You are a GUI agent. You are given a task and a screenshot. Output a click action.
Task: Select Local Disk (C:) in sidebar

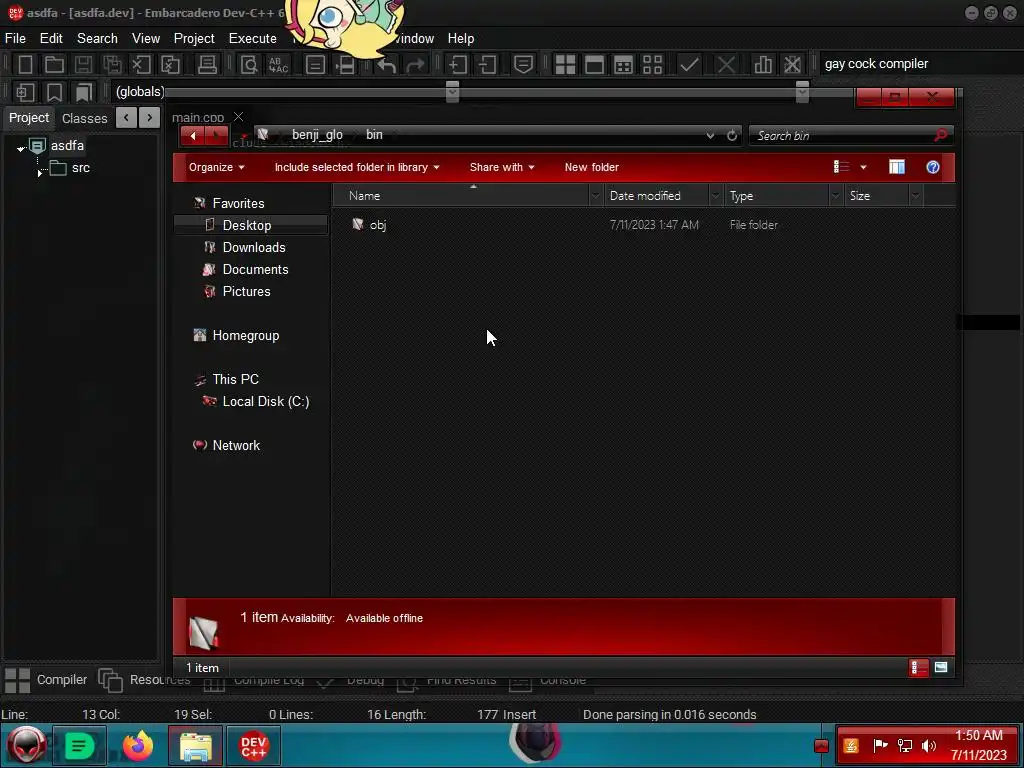tap(266, 402)
